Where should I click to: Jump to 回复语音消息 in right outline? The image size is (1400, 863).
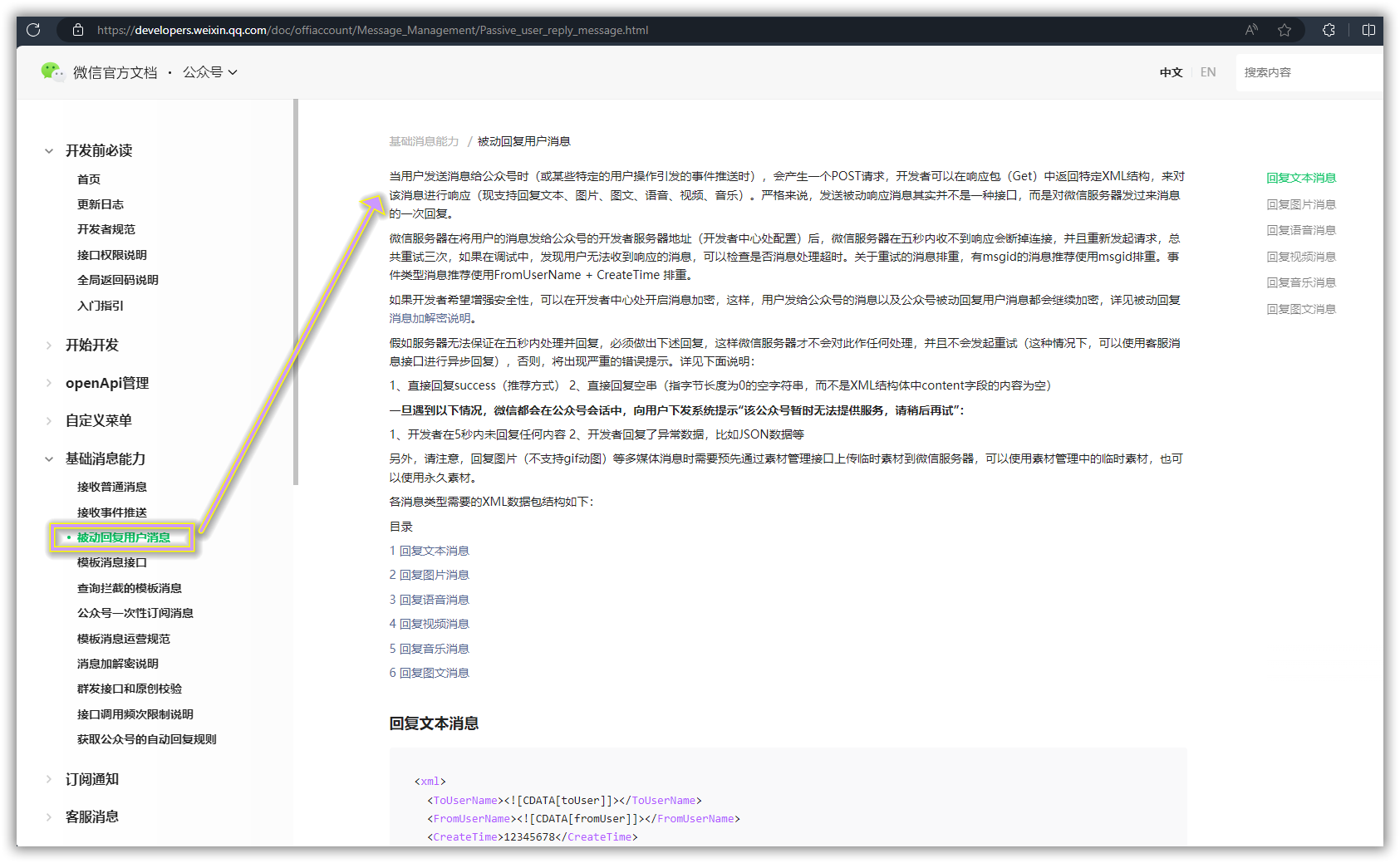[1301, 230]
